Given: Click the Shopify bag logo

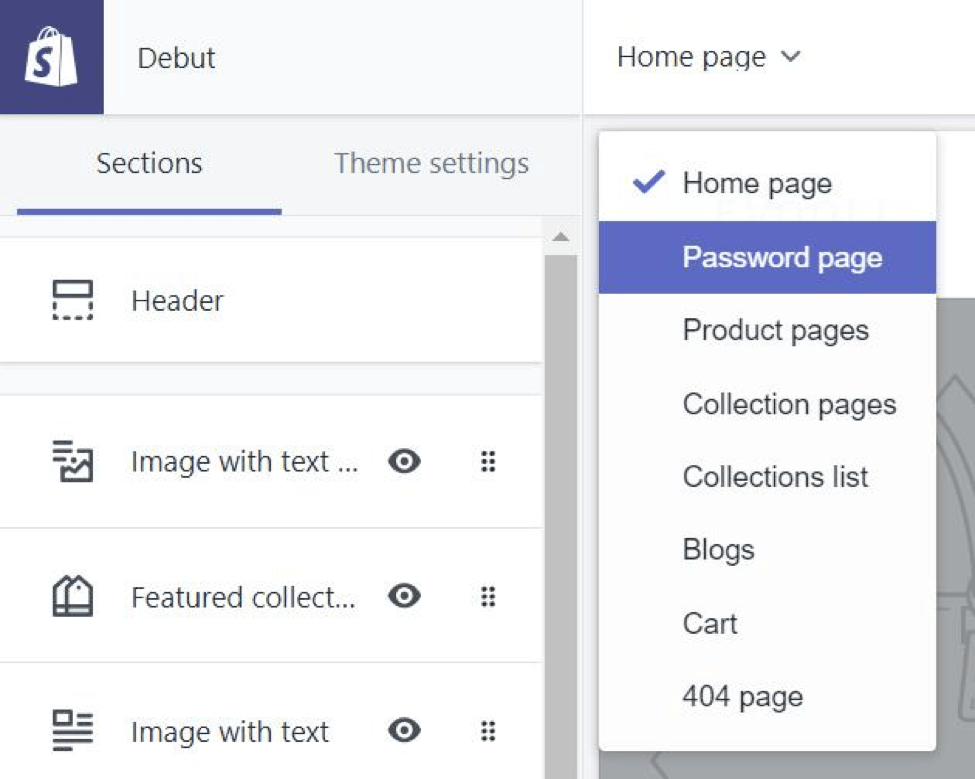Looking at the screenshot, I should pyautogui.click(x=51, y=57).
